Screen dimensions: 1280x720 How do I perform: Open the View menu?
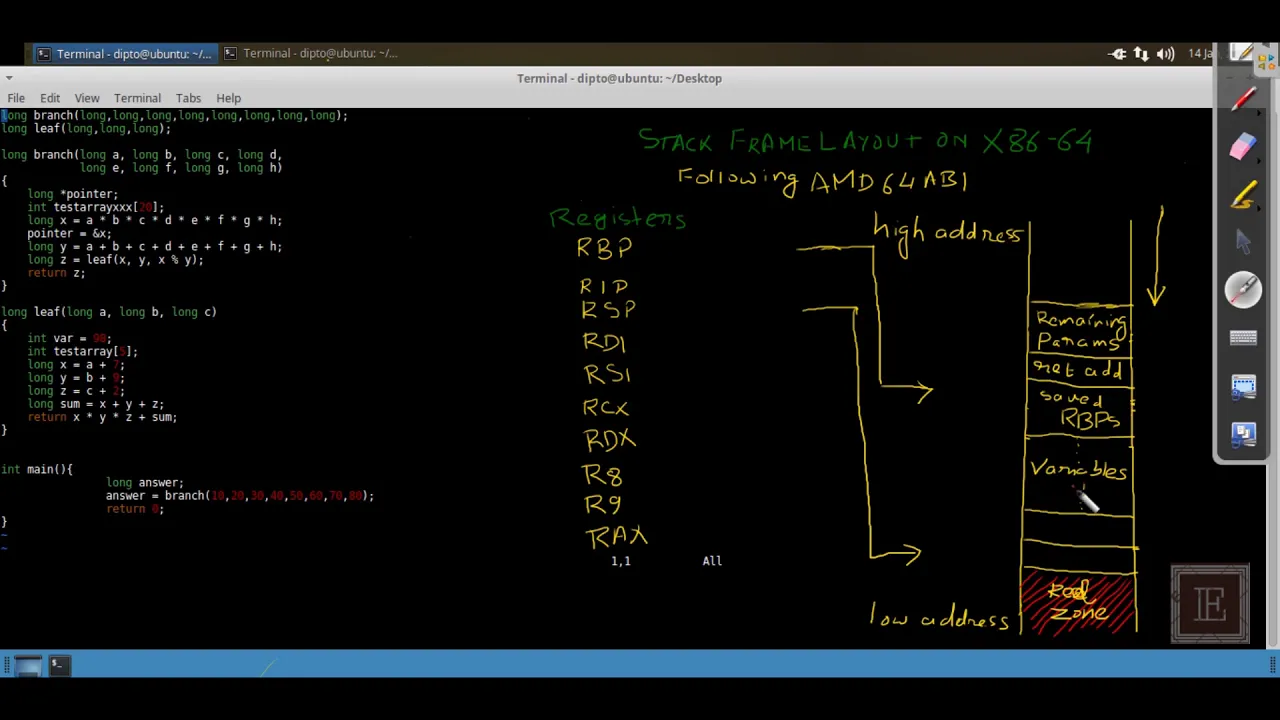tap(87, 98)
